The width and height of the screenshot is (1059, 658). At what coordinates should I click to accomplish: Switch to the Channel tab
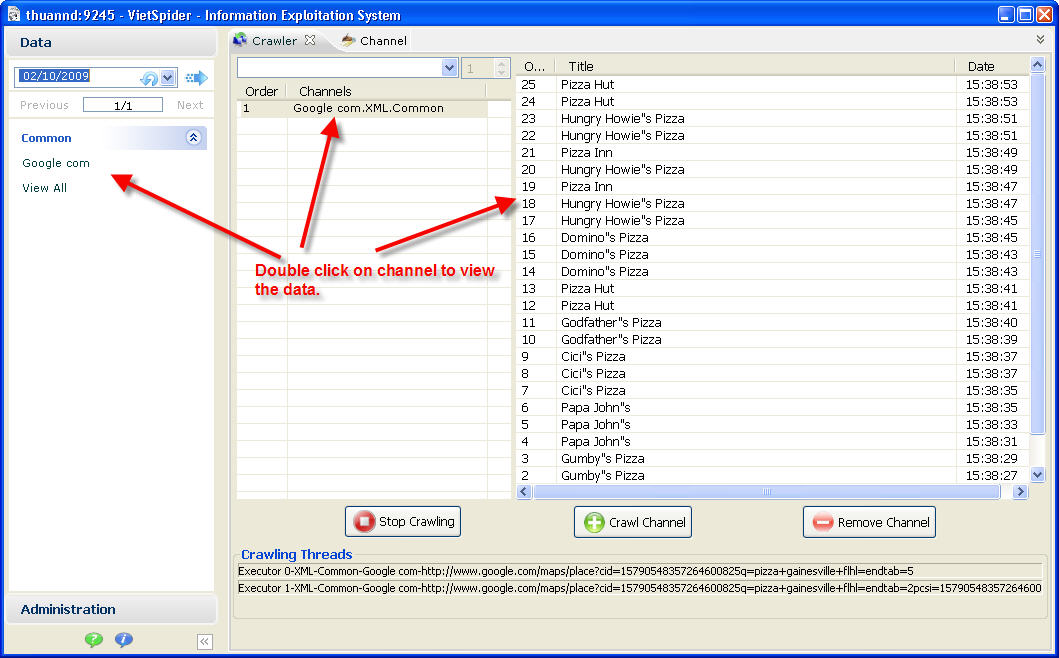pyautogui.click(x=374, y=41)
